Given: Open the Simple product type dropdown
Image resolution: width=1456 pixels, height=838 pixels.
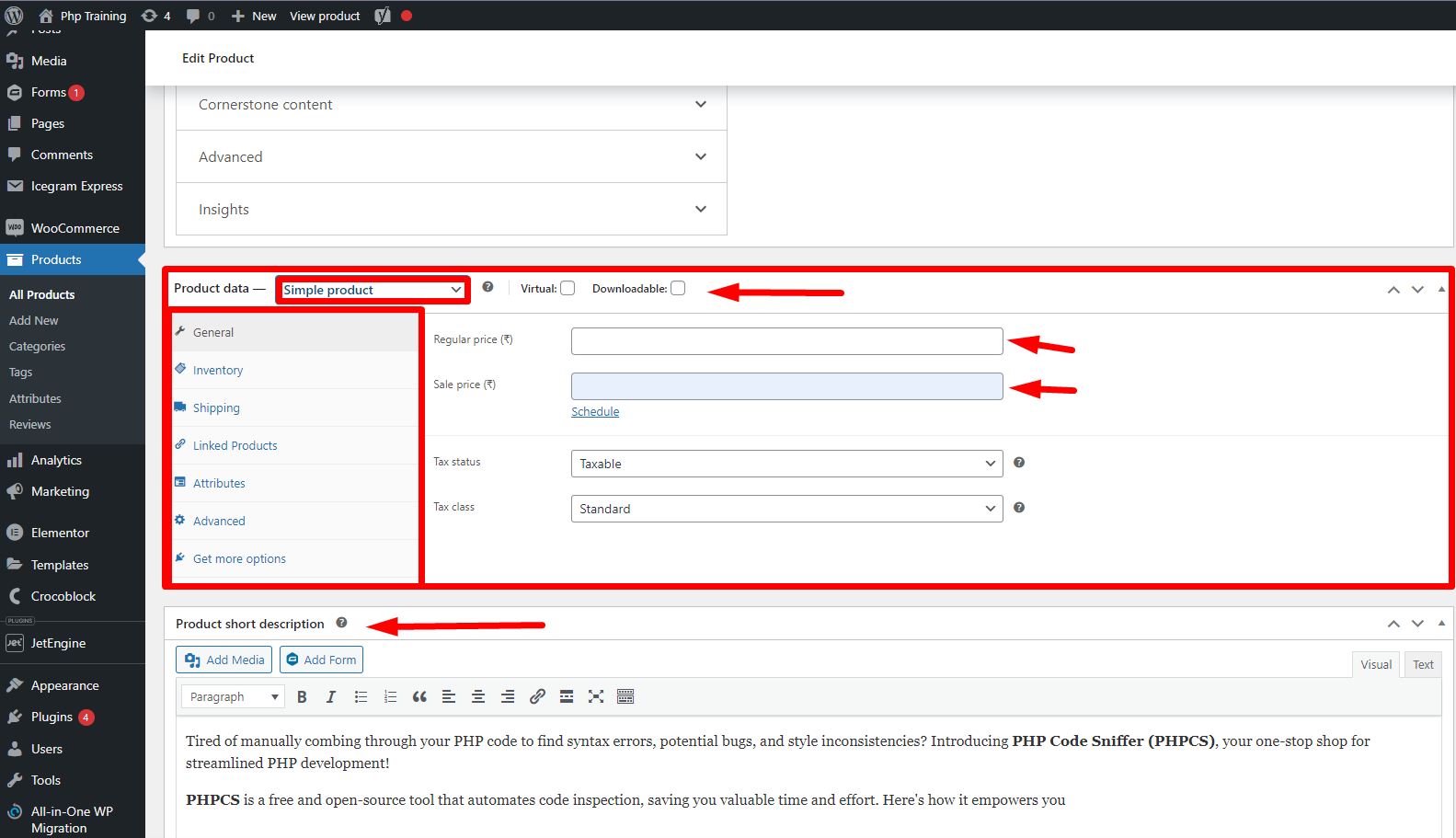Looking at the screenshot, I should pyautogui.click(x=372, y=290).
